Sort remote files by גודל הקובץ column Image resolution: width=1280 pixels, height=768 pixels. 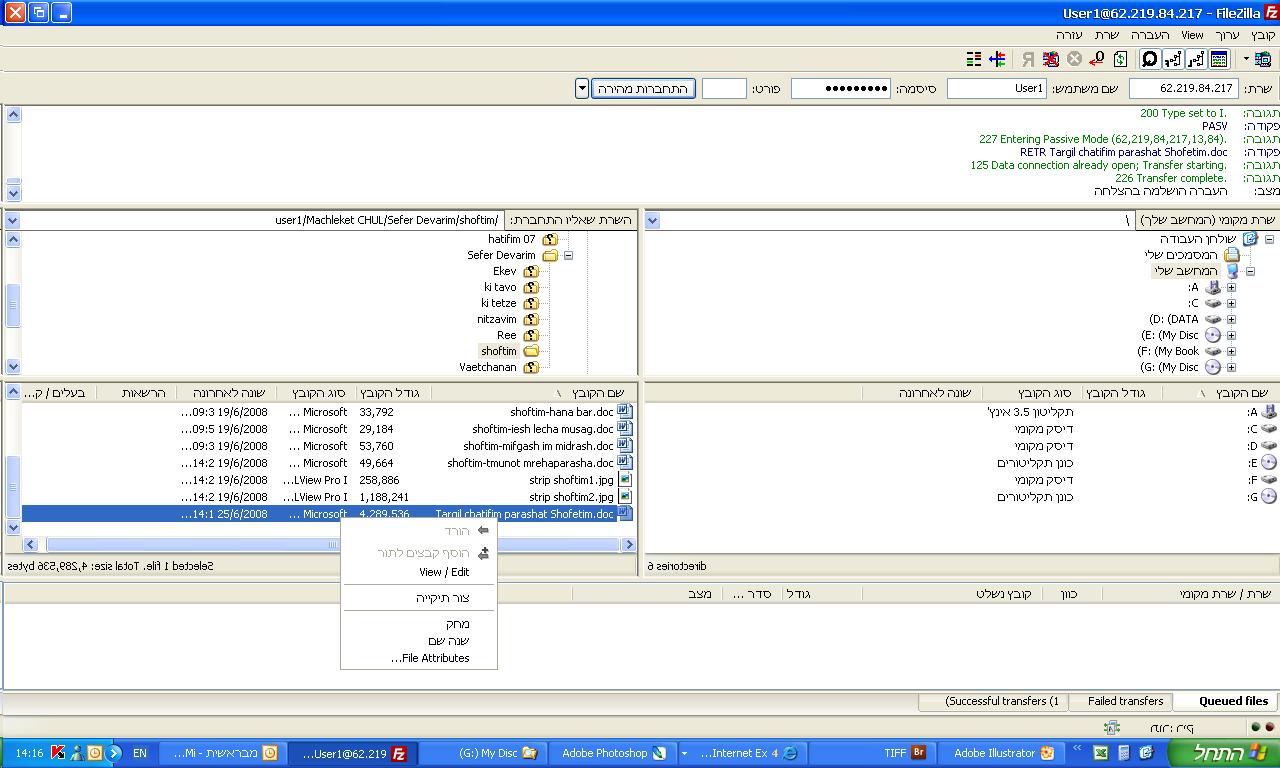[391, 393]
